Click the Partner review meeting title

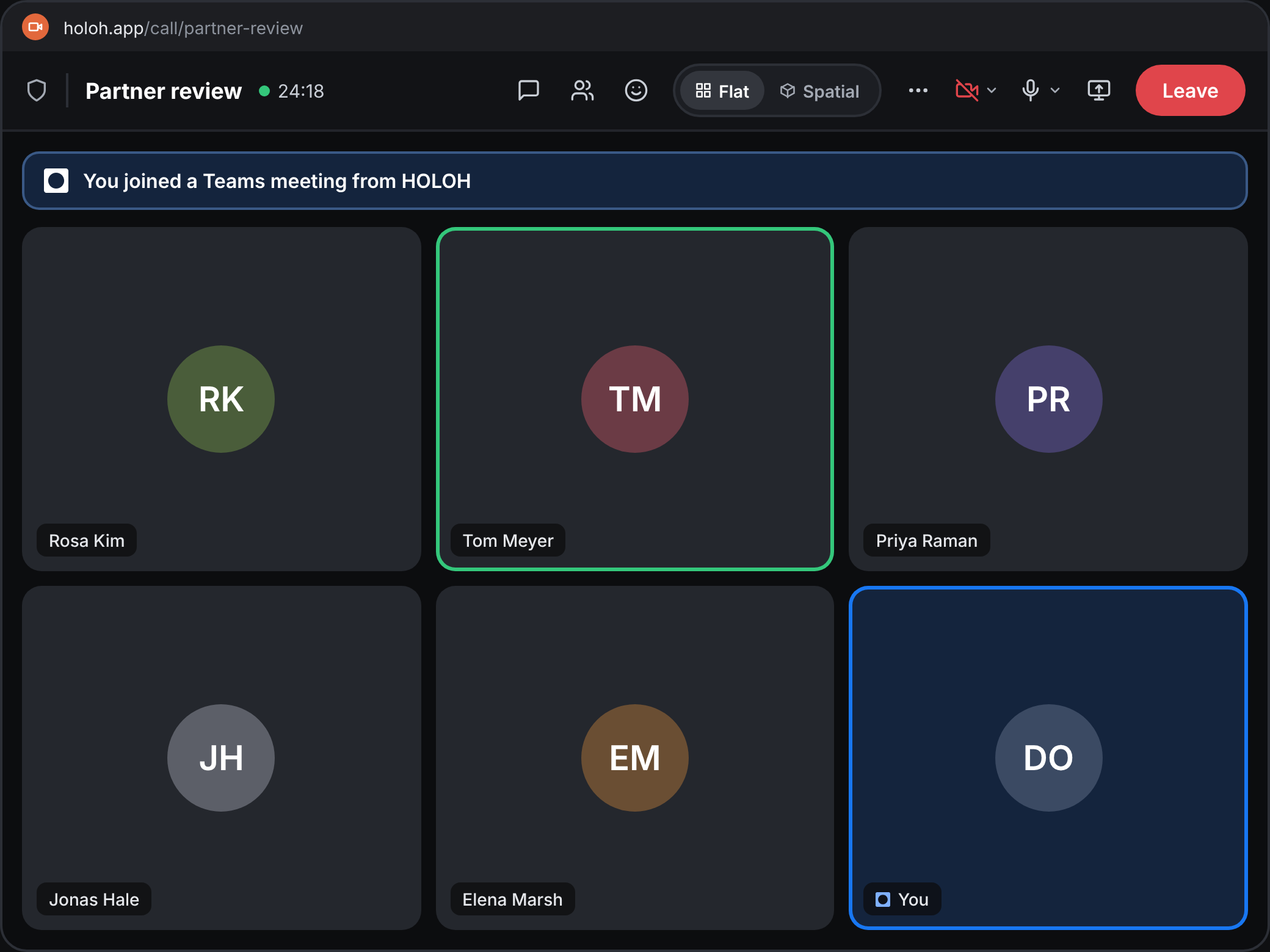pyautogui.click(x=164, y=91)
